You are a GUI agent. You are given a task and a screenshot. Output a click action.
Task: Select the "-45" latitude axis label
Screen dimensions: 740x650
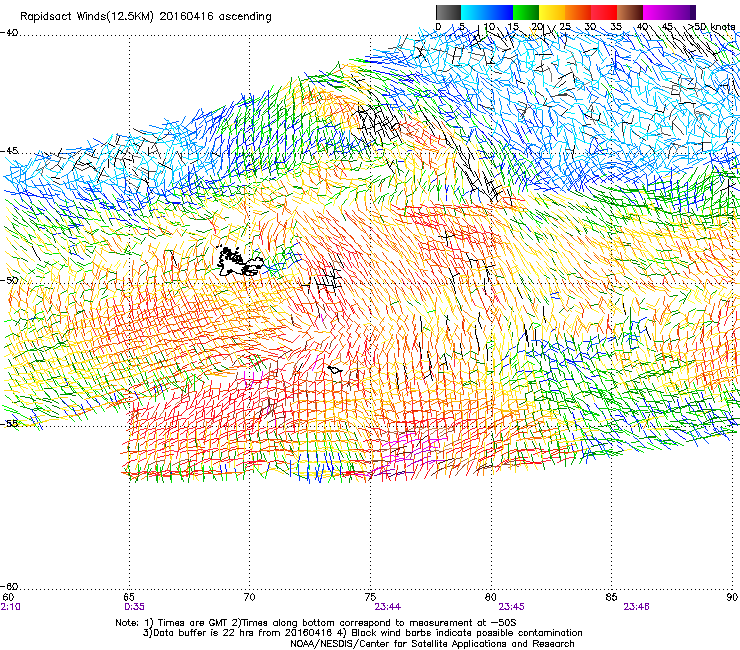coord(9,151)
